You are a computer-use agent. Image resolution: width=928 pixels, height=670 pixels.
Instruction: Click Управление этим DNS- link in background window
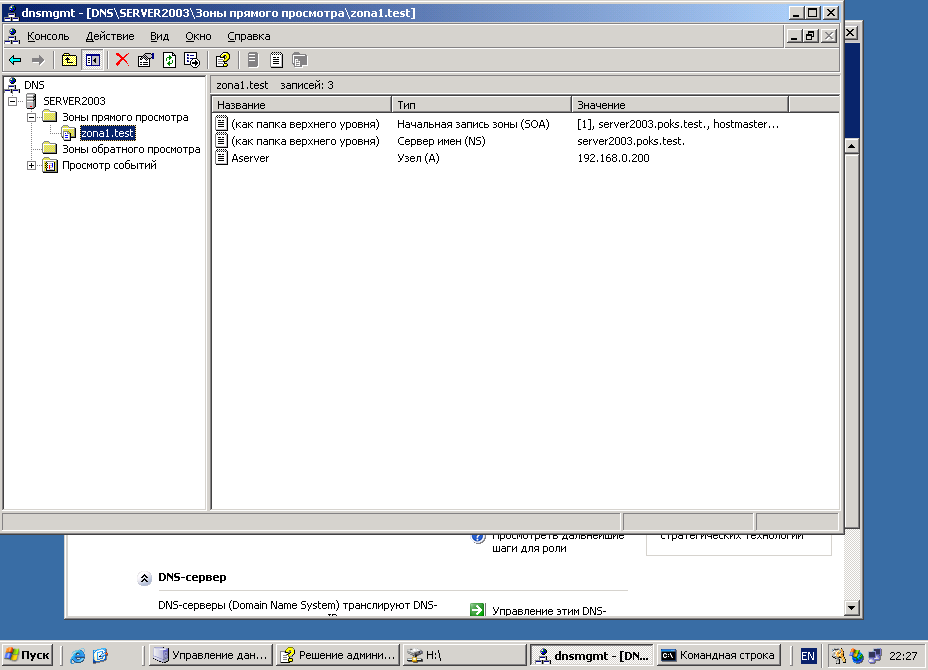coord(549,611)
